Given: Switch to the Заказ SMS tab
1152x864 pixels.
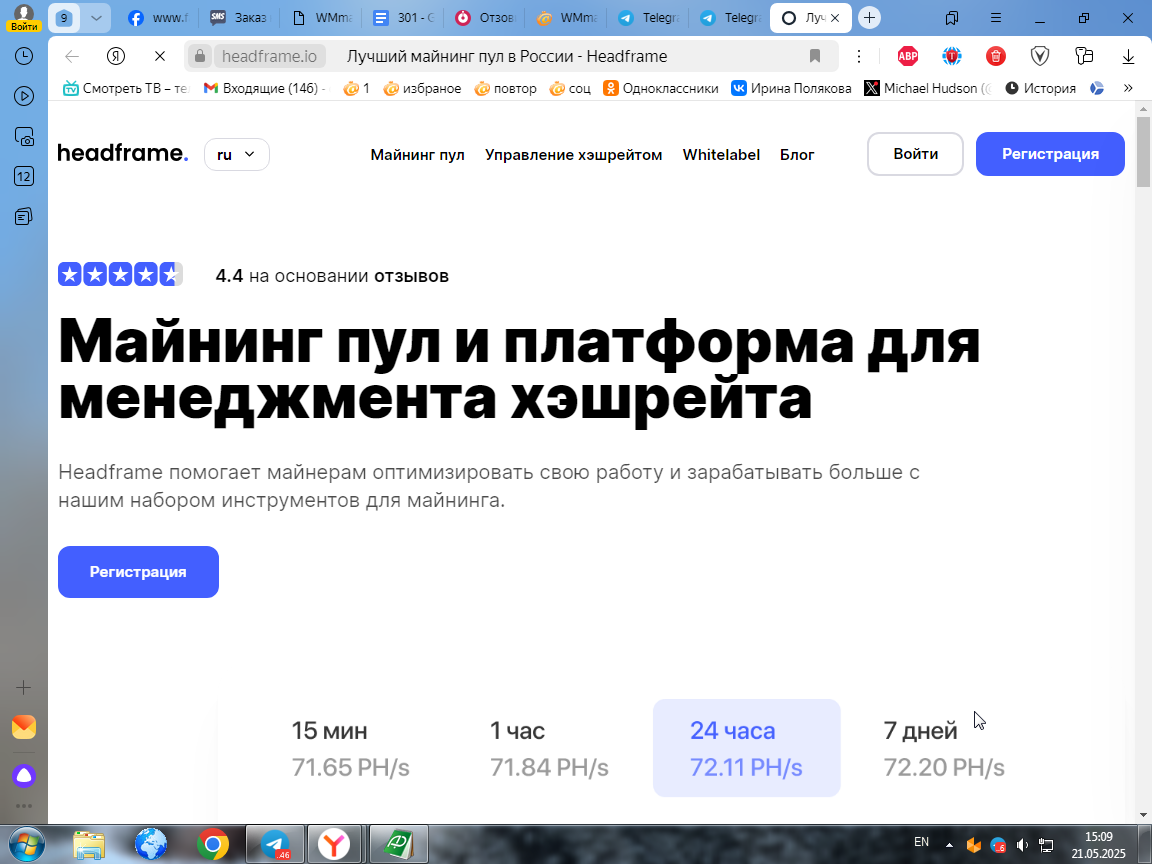Looking at the screenshot, I should point(239,18).
